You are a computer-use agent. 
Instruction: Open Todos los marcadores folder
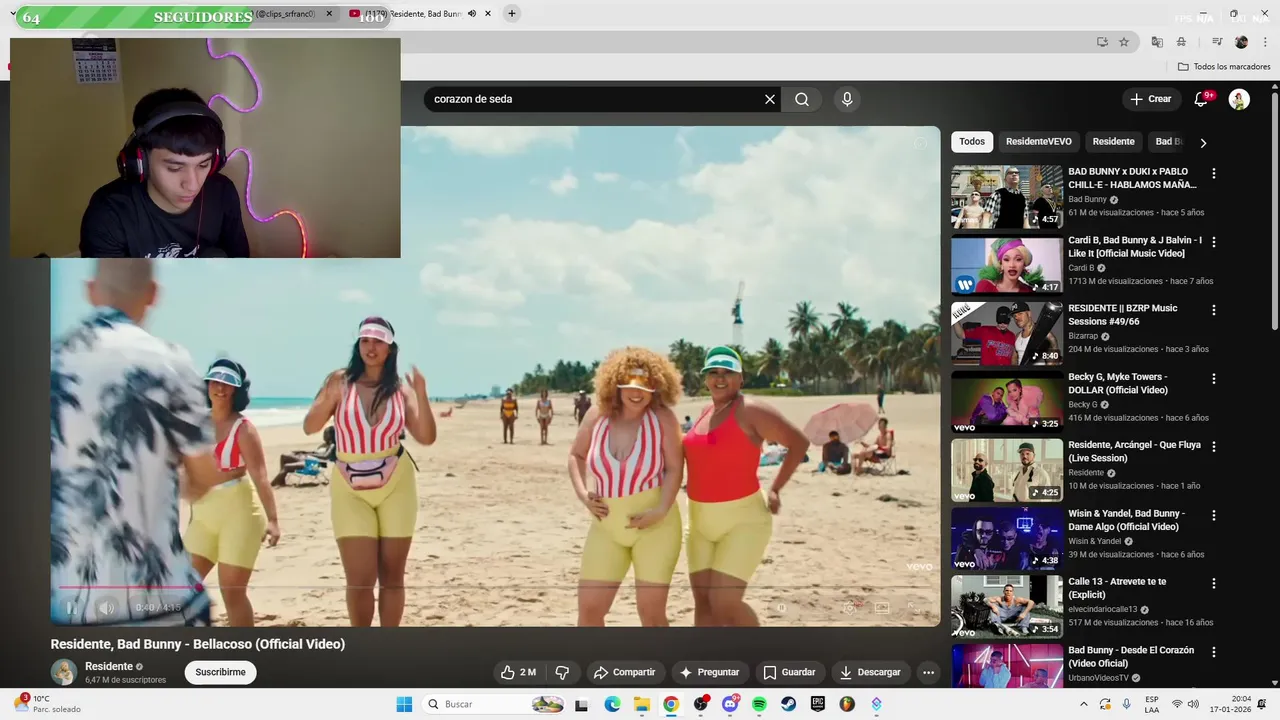[1224, 67]
